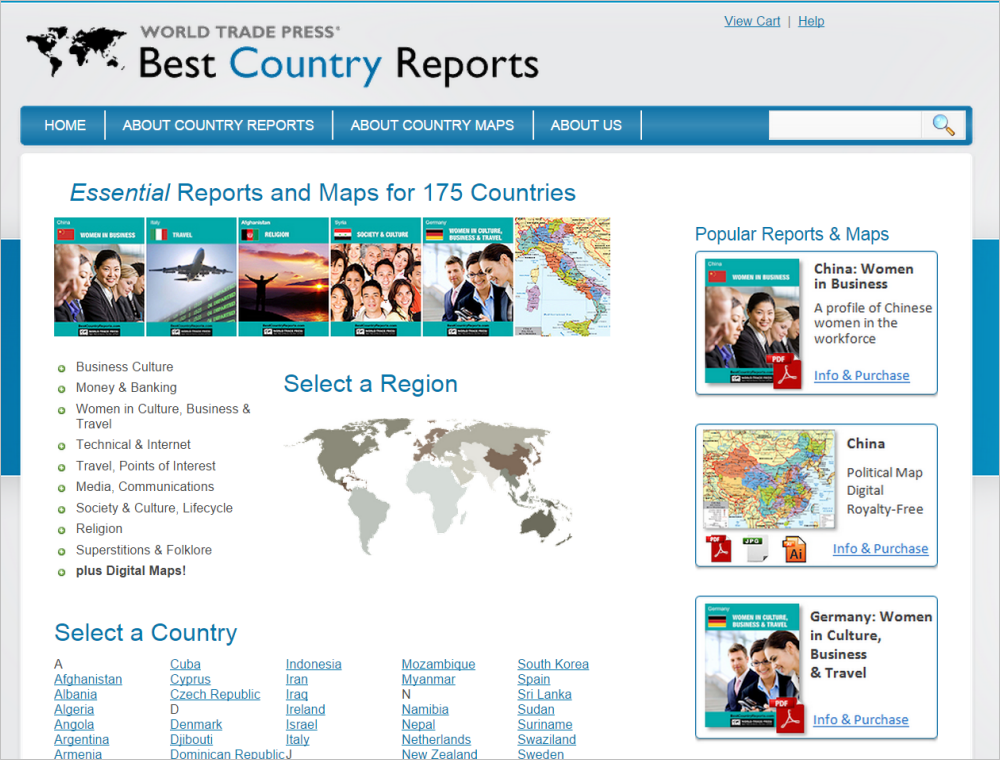The image size is (1000, 760).
Task: Open the Algeria country link
Action: (74, 710)
